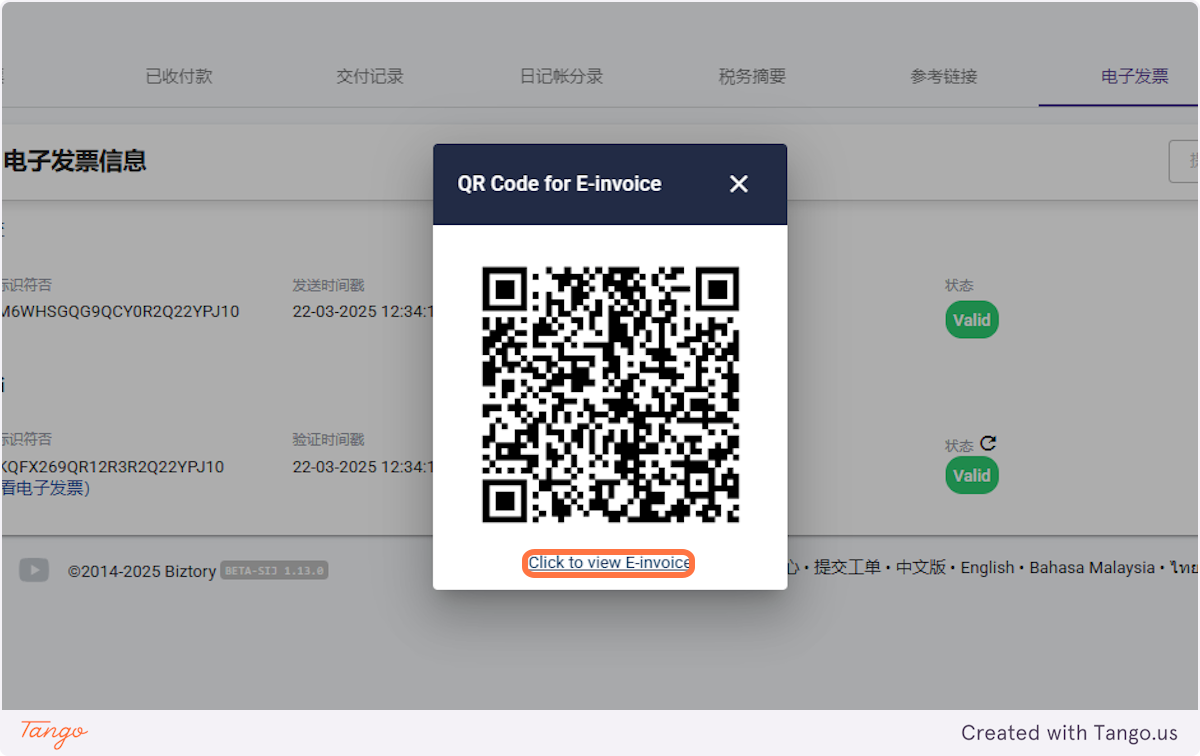Click the 验证时间戳 value 22-03-2025
Viewport: 1200px width, 756px height.
click(x=363, y=467)
